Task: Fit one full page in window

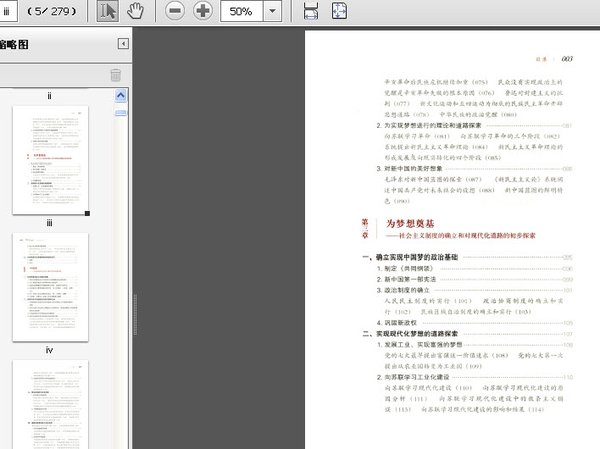Action: point(339,11)
